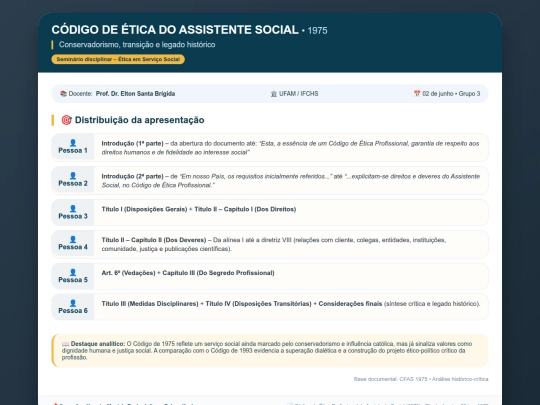Click the subtitle Conservadorismo, transição e legado histórico
This screenshot has height=405, width=540.
pyautogui.click(x=137, y=45)
